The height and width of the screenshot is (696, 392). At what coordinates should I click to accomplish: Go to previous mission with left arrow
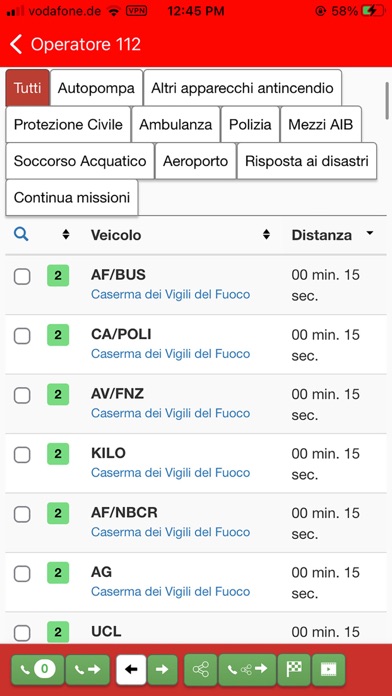tap(131, 669)
